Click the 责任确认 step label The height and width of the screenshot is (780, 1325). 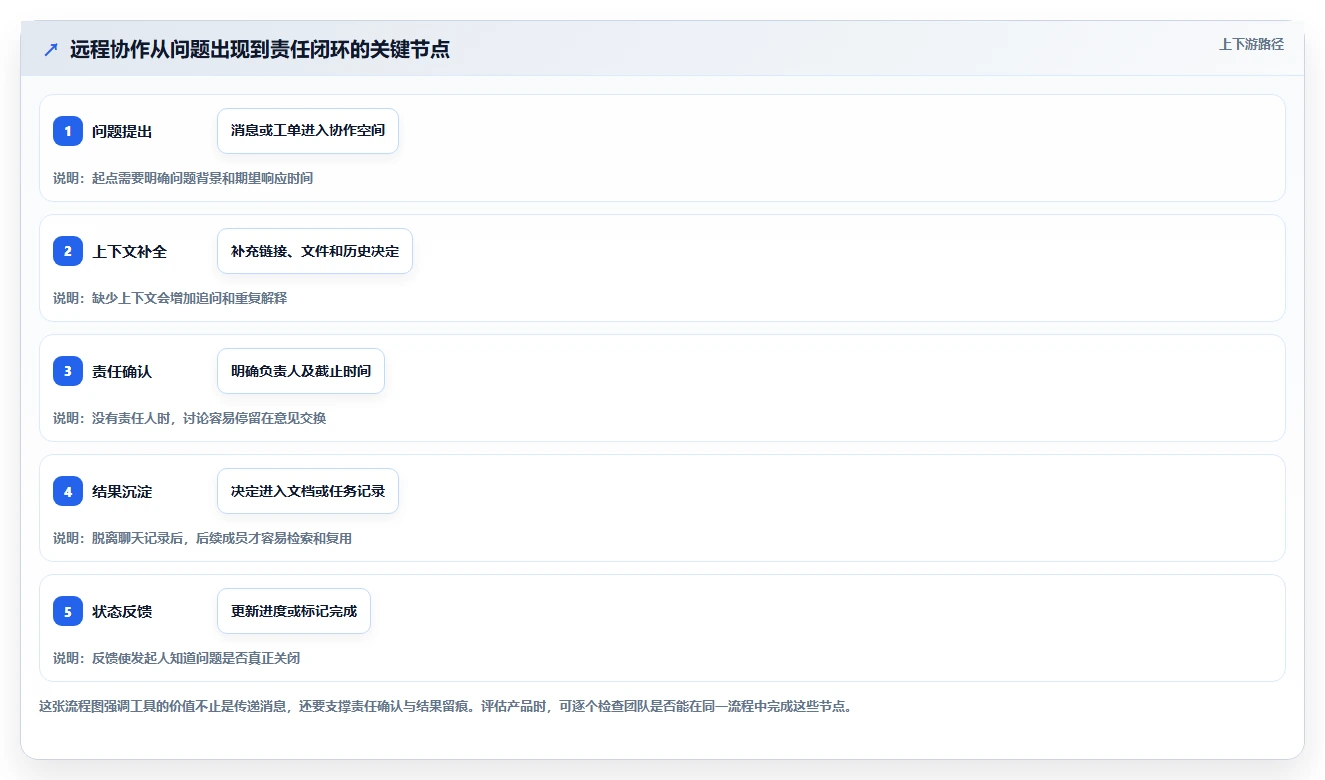122,371
